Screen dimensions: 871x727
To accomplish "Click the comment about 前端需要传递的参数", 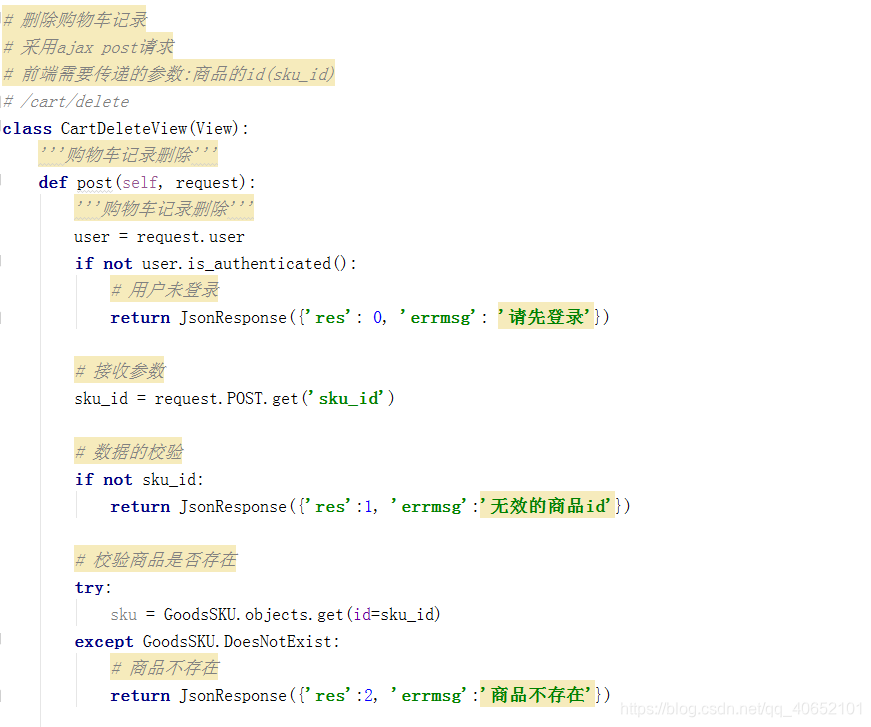I will tap(169, 74).
